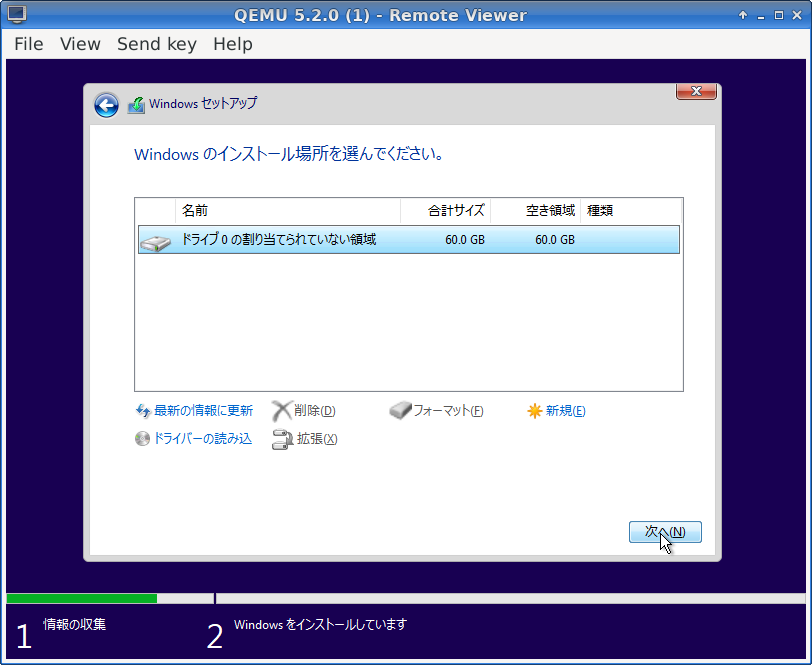Click the ドライバーの読み込み link text
The image size is (812, 665).
203,439
